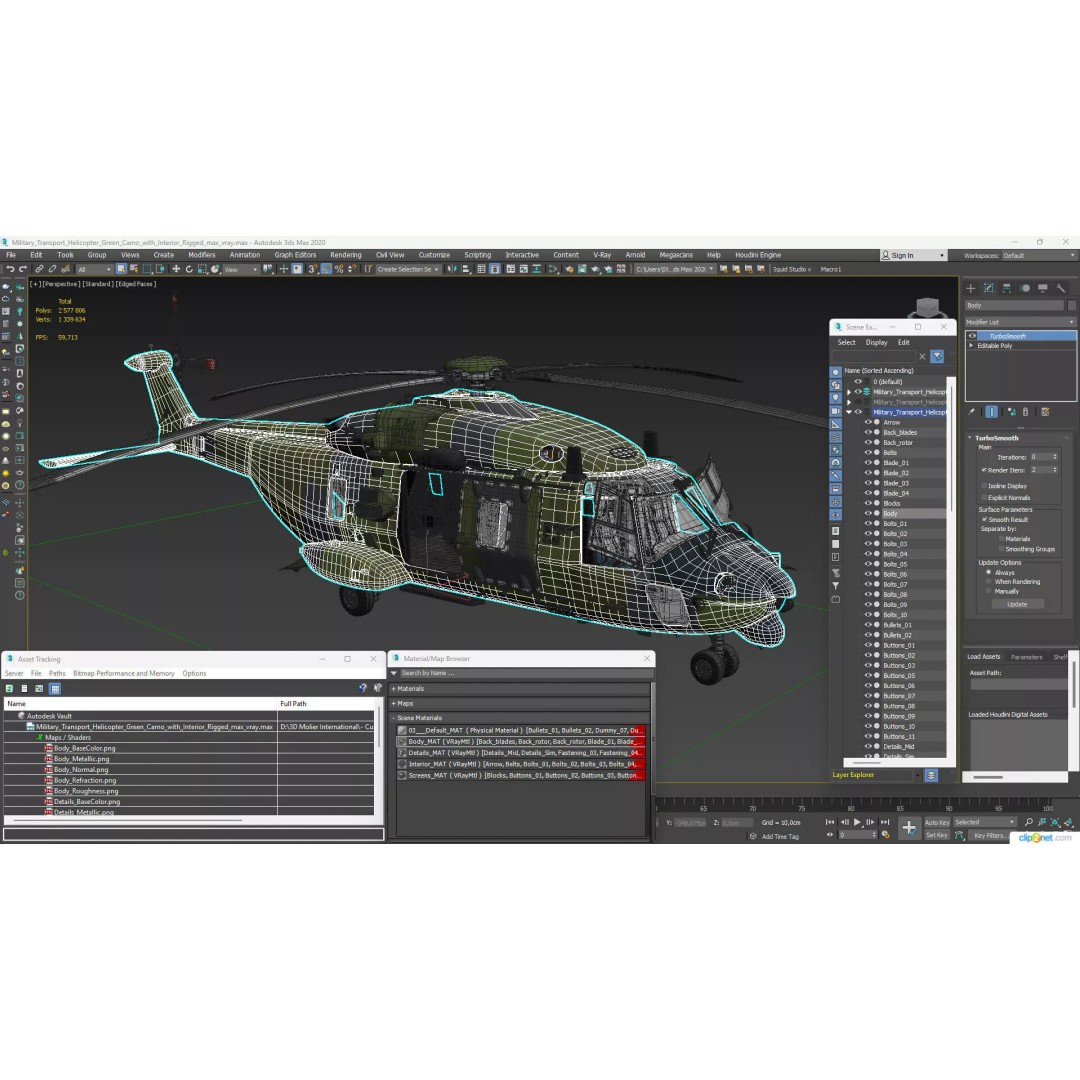Viewport: 1080px width, 1080px height.
Task: Open the Workspaces dropdown set to Default
Action: (x=1039, y=256)
